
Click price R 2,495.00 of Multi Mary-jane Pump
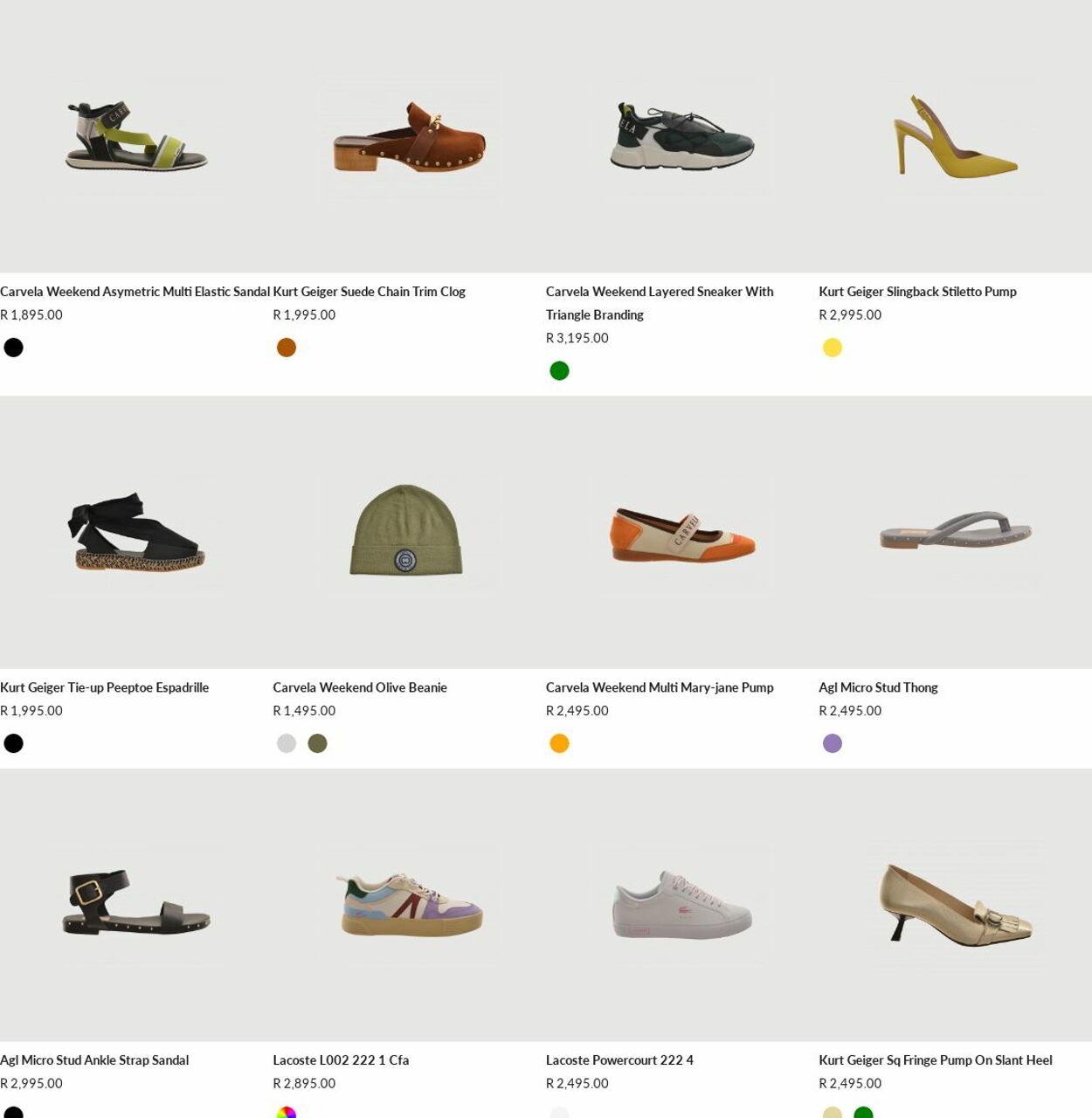[x=577, y=711]
